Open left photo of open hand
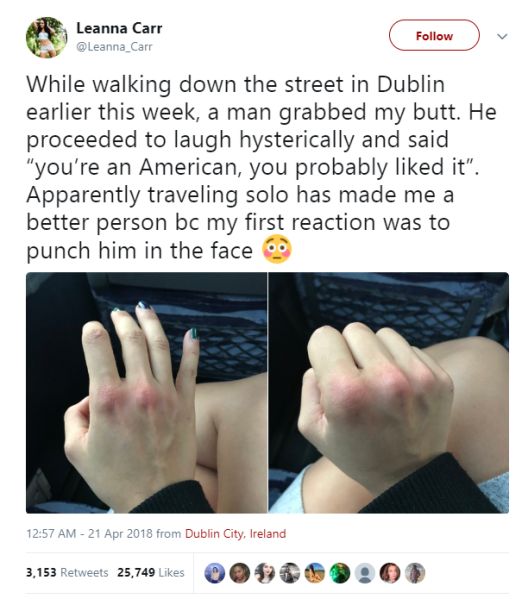This screenshot has width=528, height=599. [x=146, y=392]
